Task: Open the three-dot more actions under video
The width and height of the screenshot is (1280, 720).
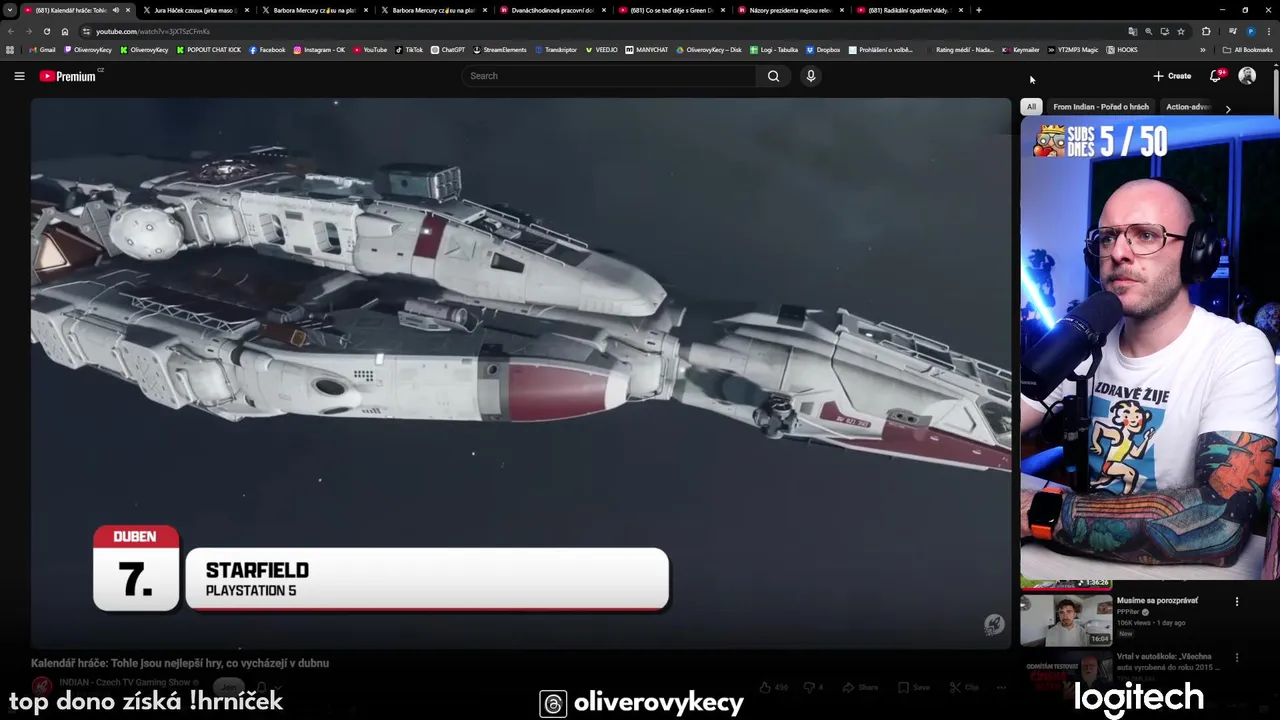Action: tap(1001, 687)
